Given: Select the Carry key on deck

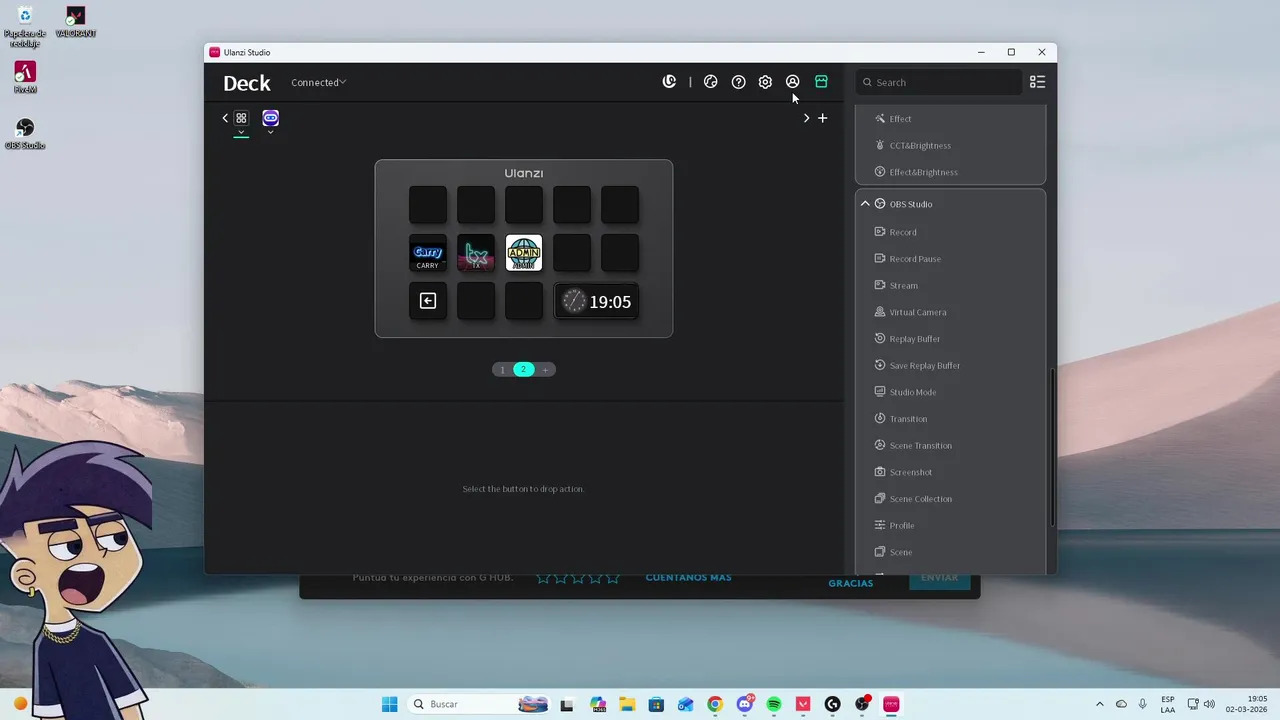Looking at the screenshot, I should coord(428,253).
